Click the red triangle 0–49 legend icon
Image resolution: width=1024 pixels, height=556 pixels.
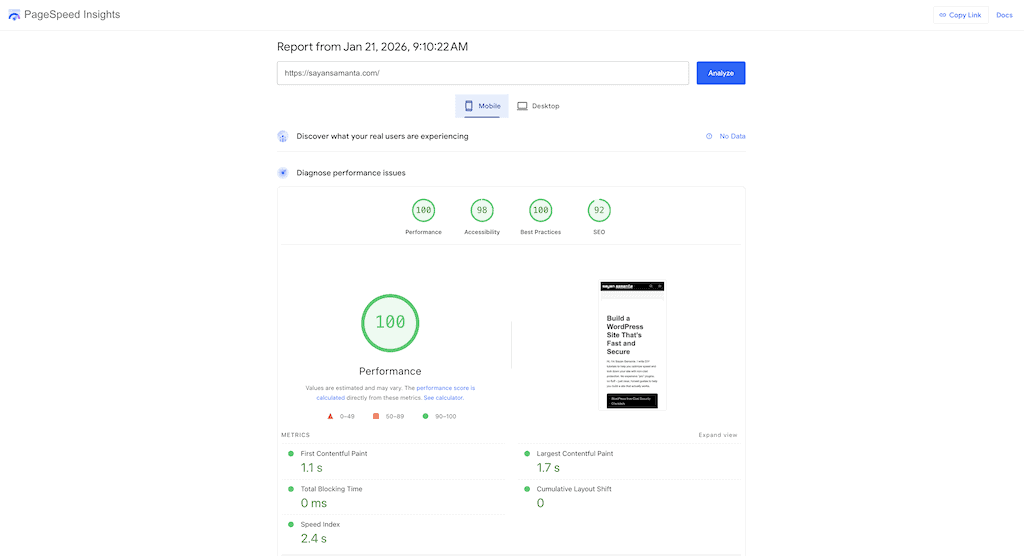click(x=330, y=416)
